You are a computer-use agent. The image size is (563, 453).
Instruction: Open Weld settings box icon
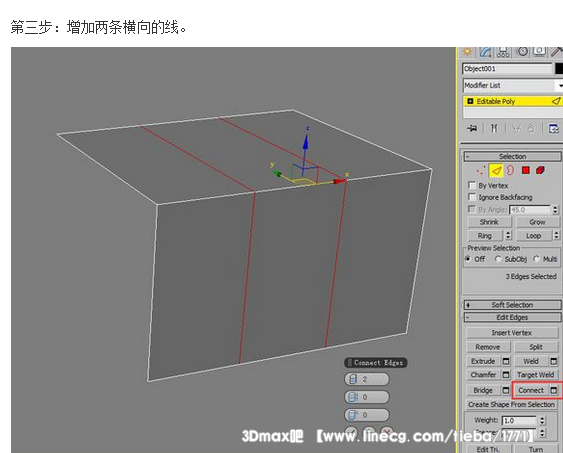554,361
